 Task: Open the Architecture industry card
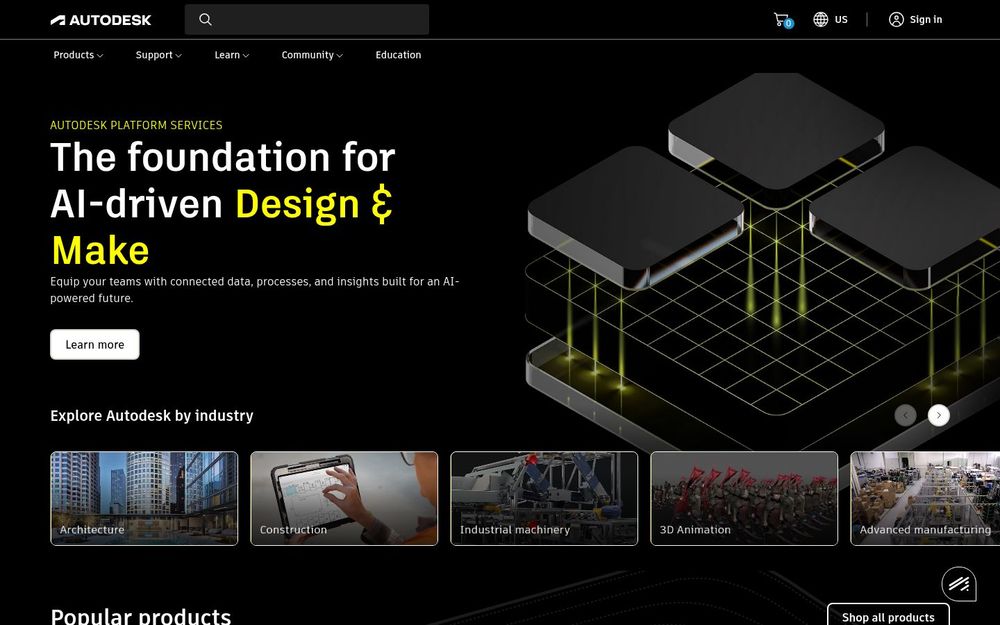click(144, 499)
